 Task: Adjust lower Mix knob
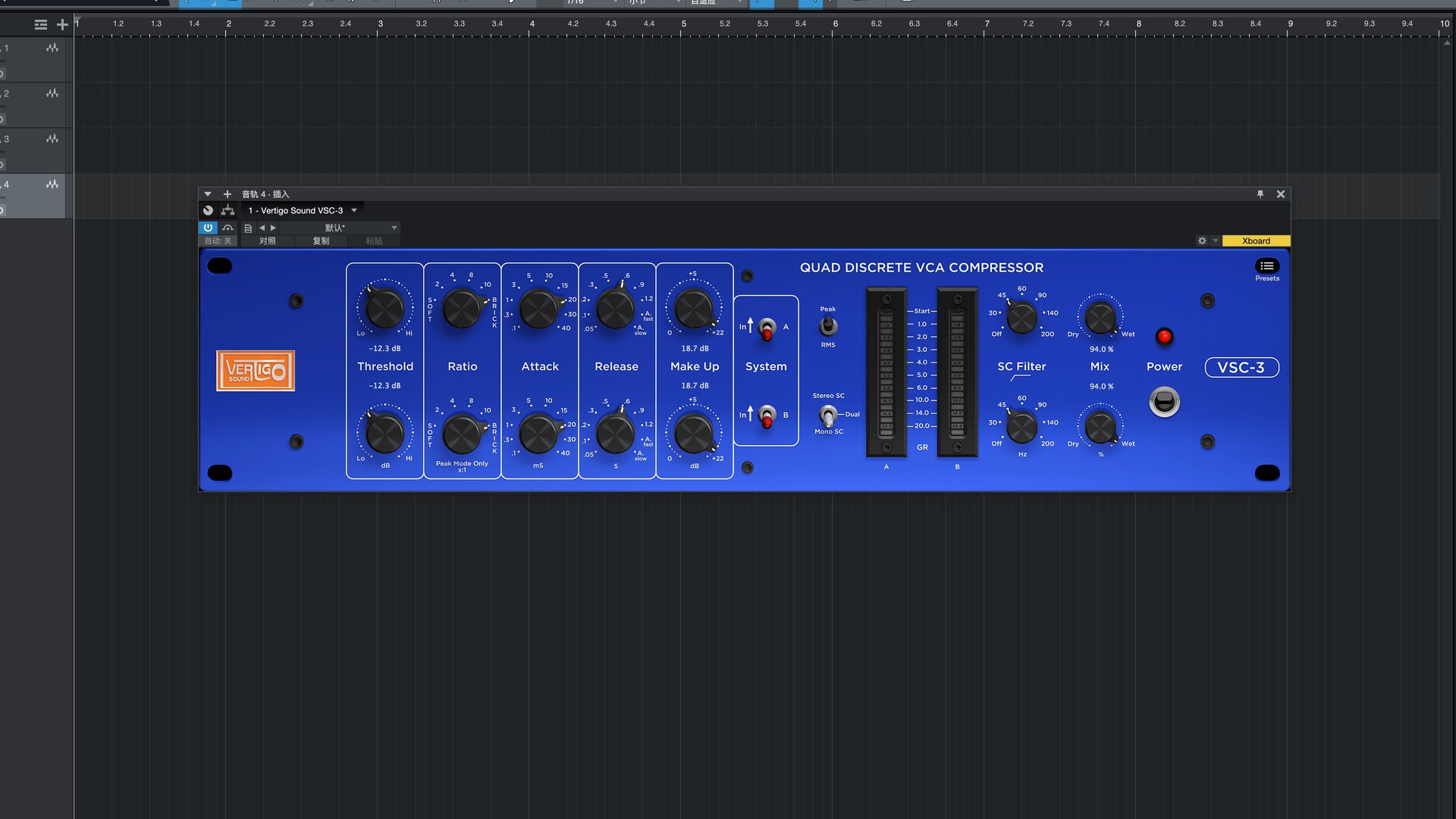[1100, 428]
